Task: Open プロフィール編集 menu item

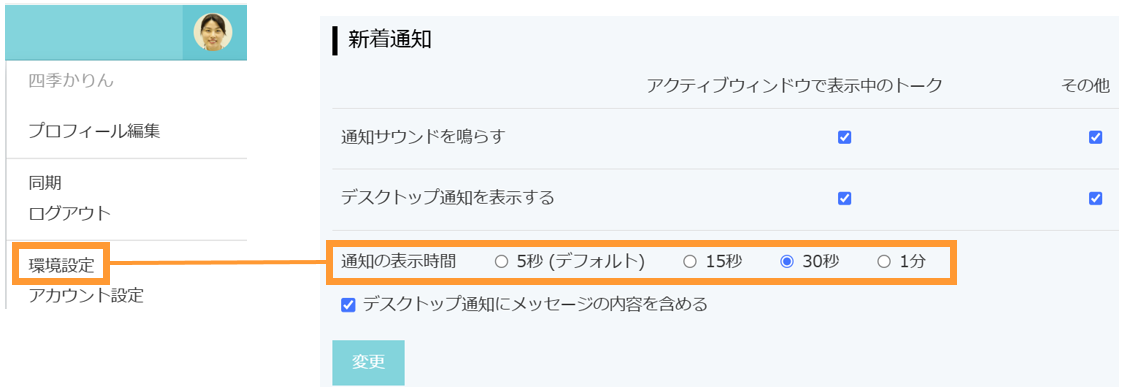Action: point(94,131)
